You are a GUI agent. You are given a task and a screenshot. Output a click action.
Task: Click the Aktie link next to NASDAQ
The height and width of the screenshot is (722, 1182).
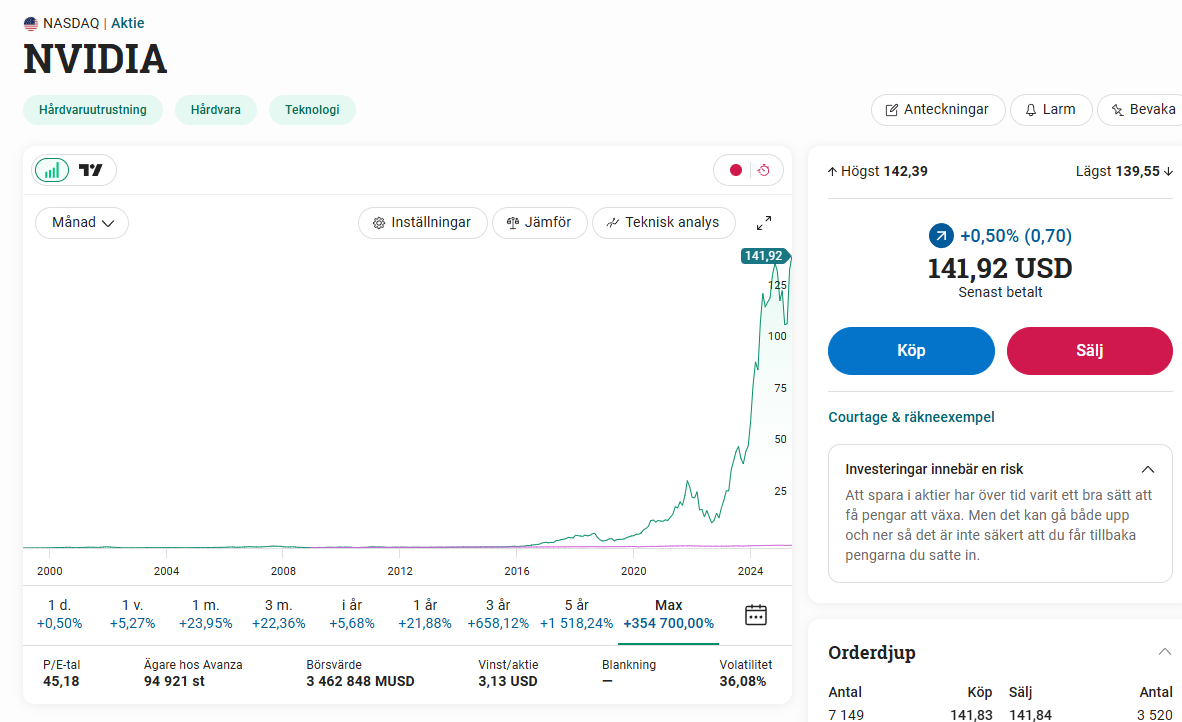click(x=127, y=23)
